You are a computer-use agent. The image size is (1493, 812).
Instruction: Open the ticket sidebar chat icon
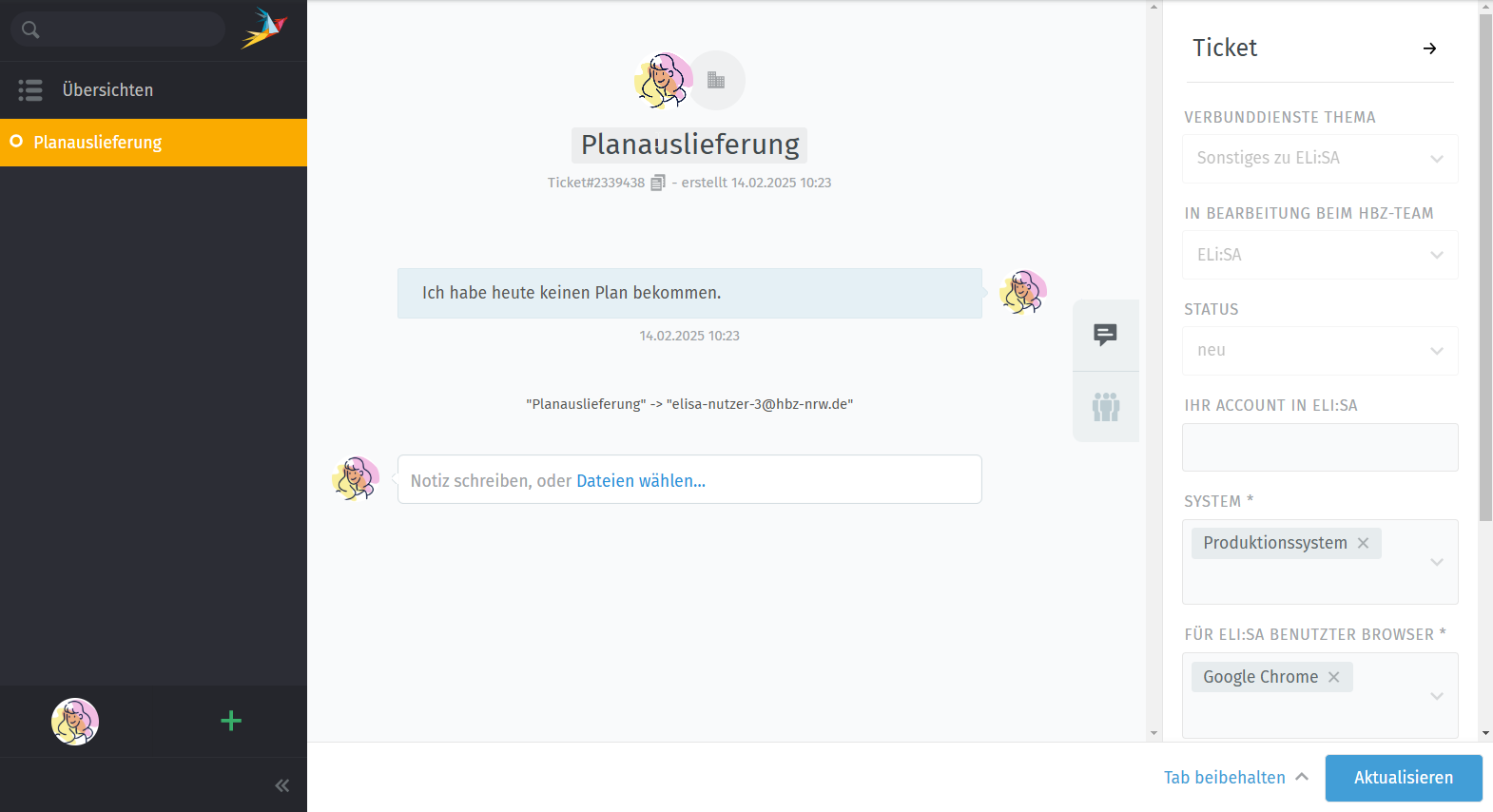point(1105,335)
